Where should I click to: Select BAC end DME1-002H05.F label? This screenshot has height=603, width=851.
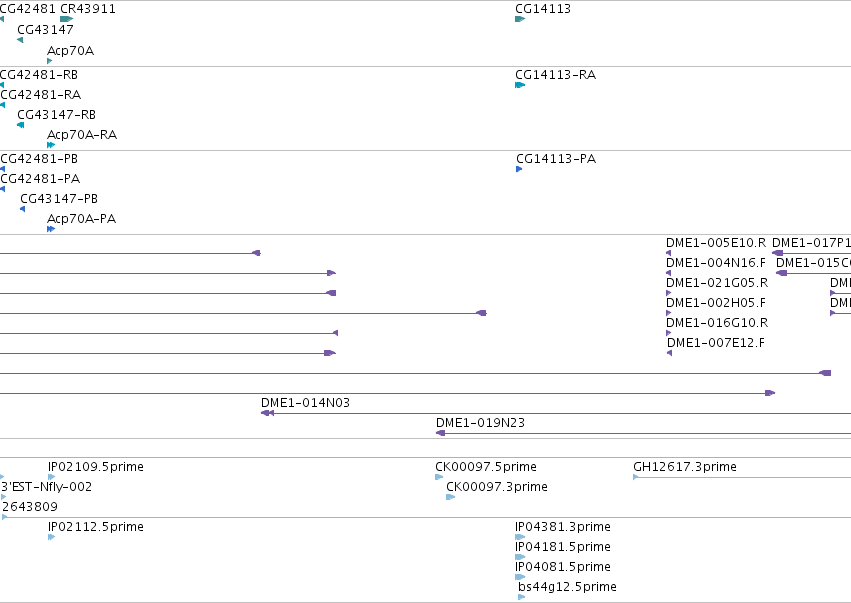(716, 303)
